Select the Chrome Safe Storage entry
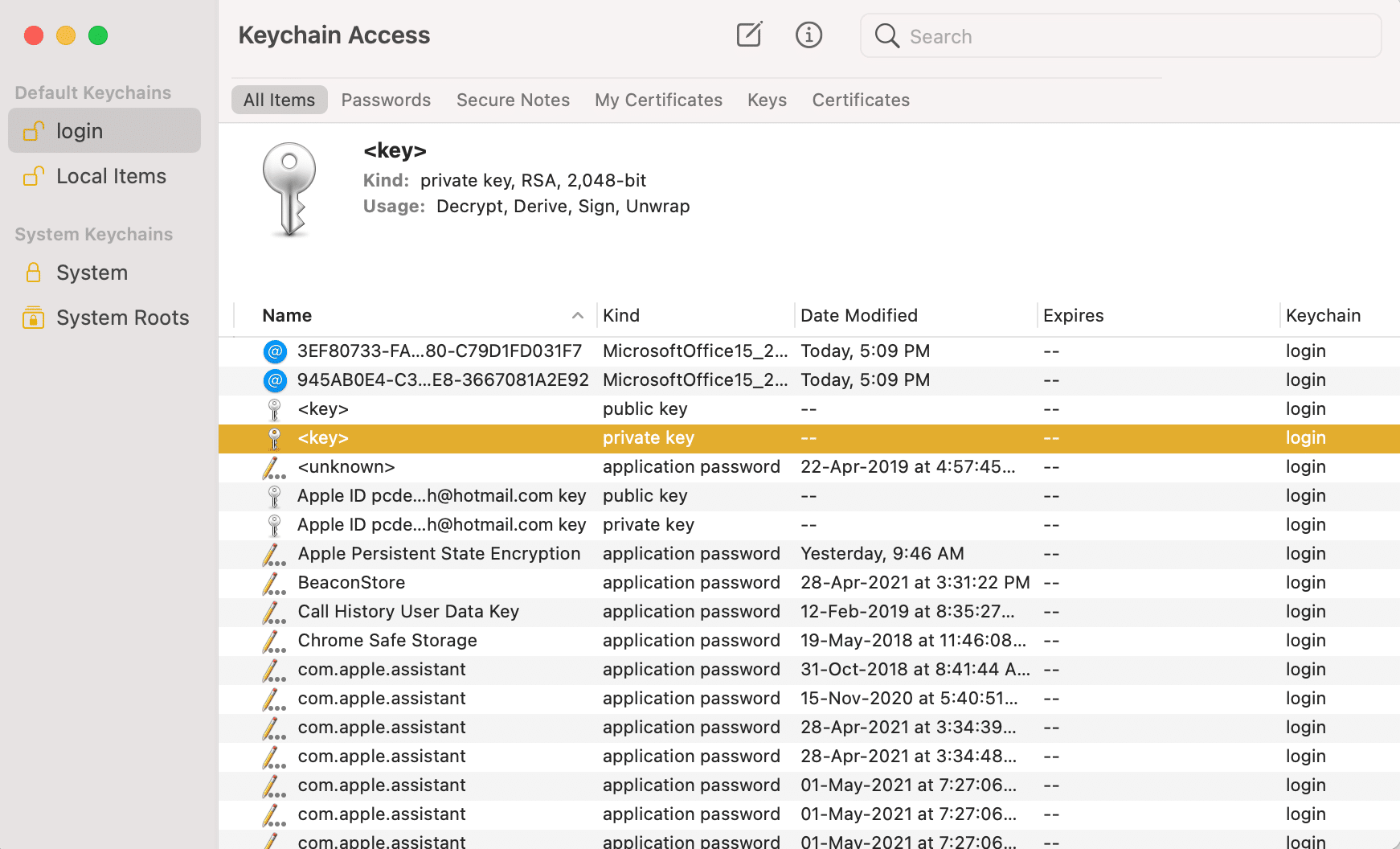1400x849 pixels. point(387,641)
